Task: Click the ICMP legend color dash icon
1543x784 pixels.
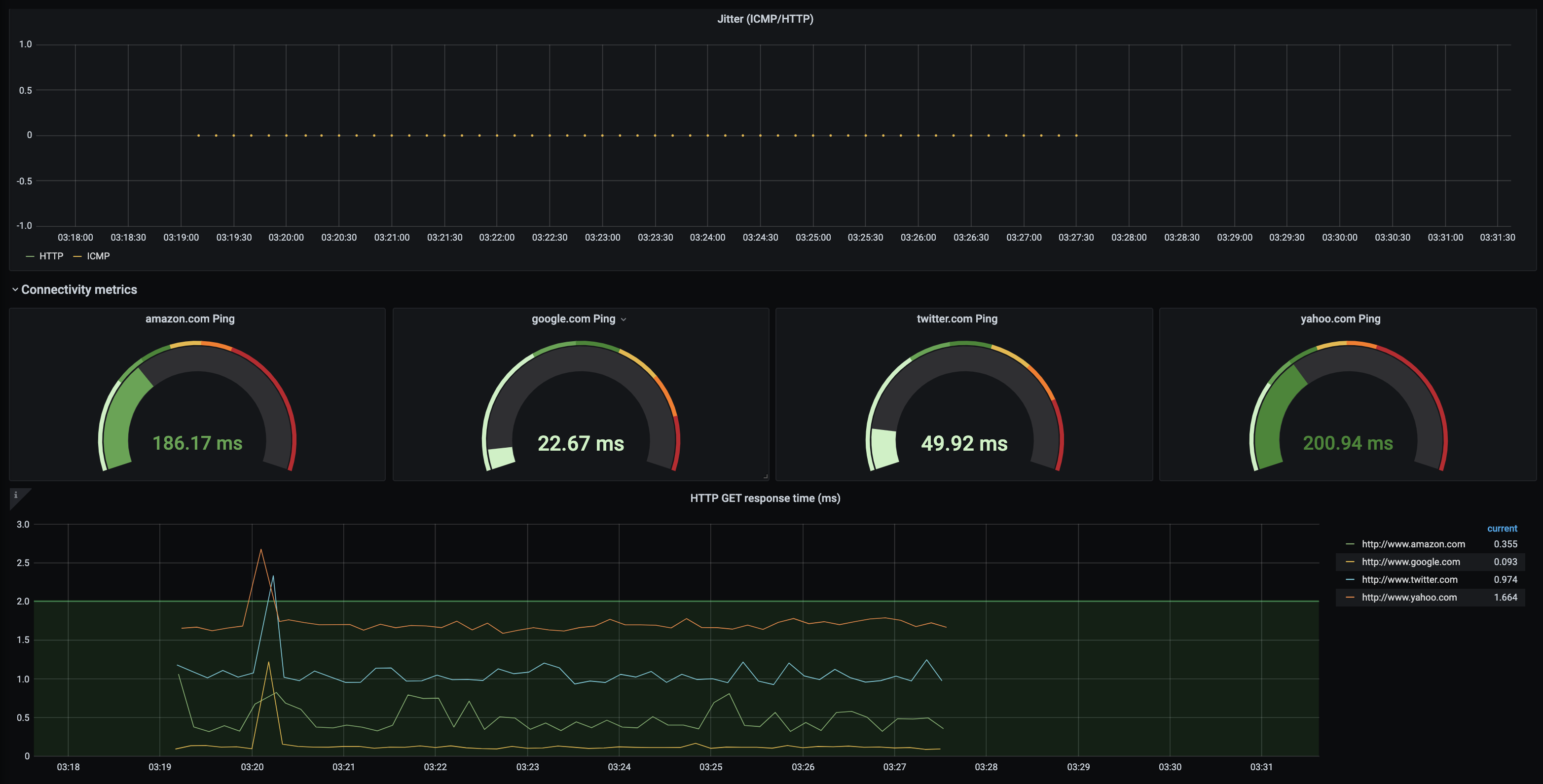Action: [77, 256]
